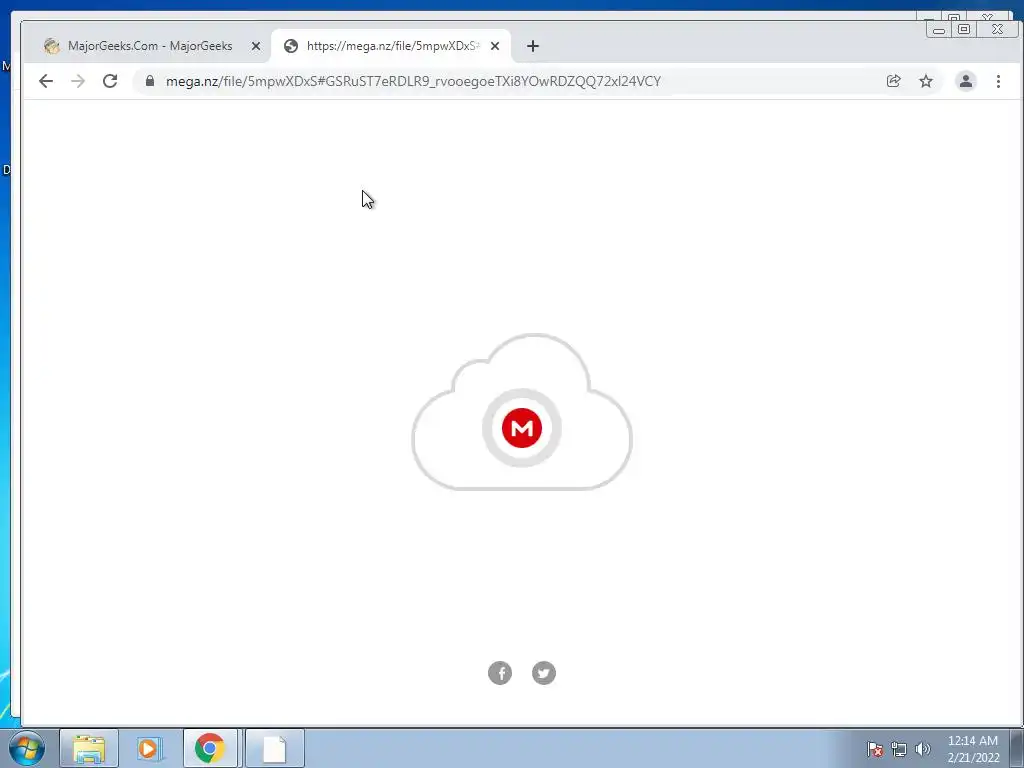The height and width of the screenshot is (768, 1024).
Task: Click the Chrome taskbar icon
Action: click(x=210, y=748)
